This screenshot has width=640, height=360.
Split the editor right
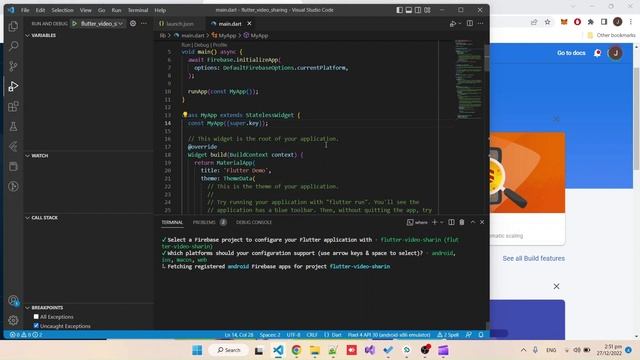click(470, 24)
